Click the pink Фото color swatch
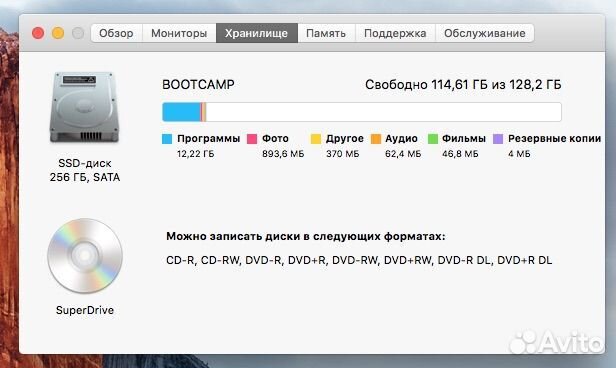Viewport: 616px width, 368px height. [252, 139]
